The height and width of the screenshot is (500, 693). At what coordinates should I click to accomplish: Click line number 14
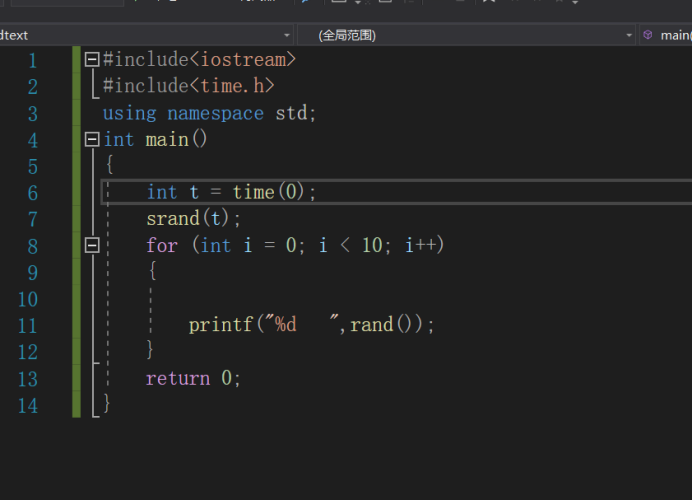[x=28, y=406]
